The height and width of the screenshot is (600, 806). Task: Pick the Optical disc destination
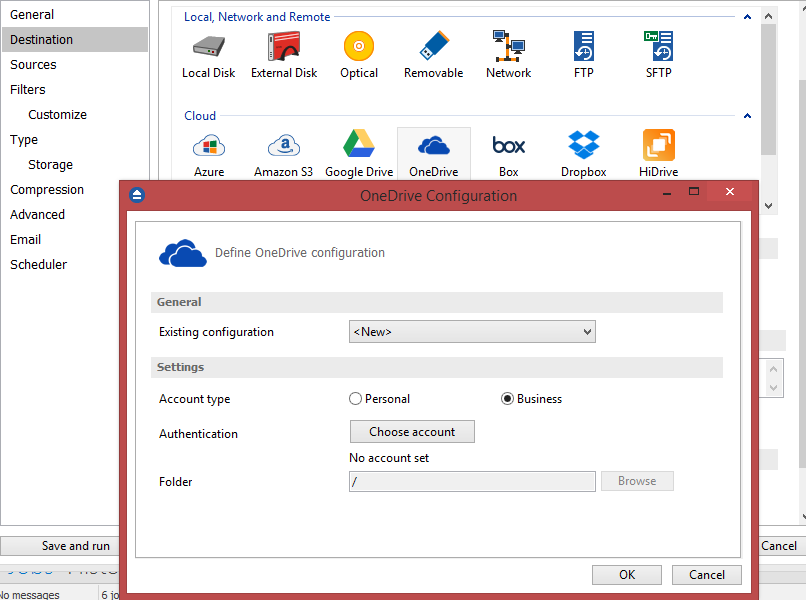point(359,54)
